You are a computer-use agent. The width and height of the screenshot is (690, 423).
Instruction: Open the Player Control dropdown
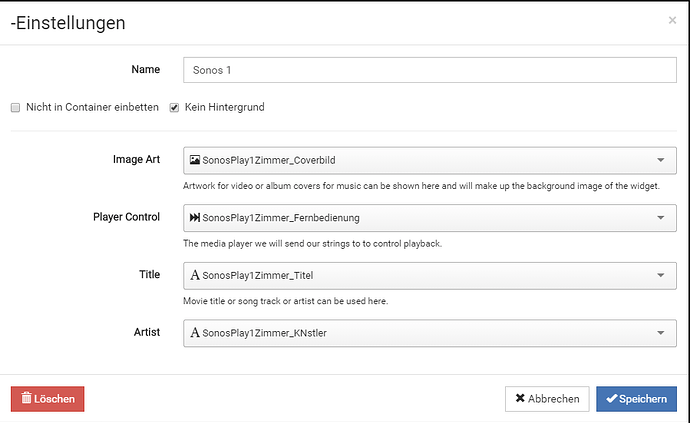[x=429, y=218]
